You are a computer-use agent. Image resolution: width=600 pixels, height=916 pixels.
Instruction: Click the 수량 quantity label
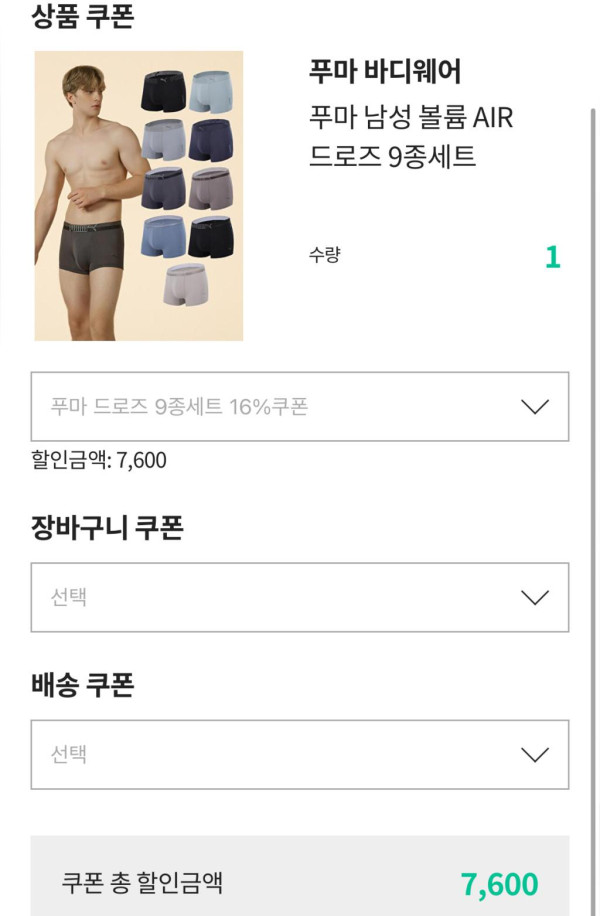point(324,255)
